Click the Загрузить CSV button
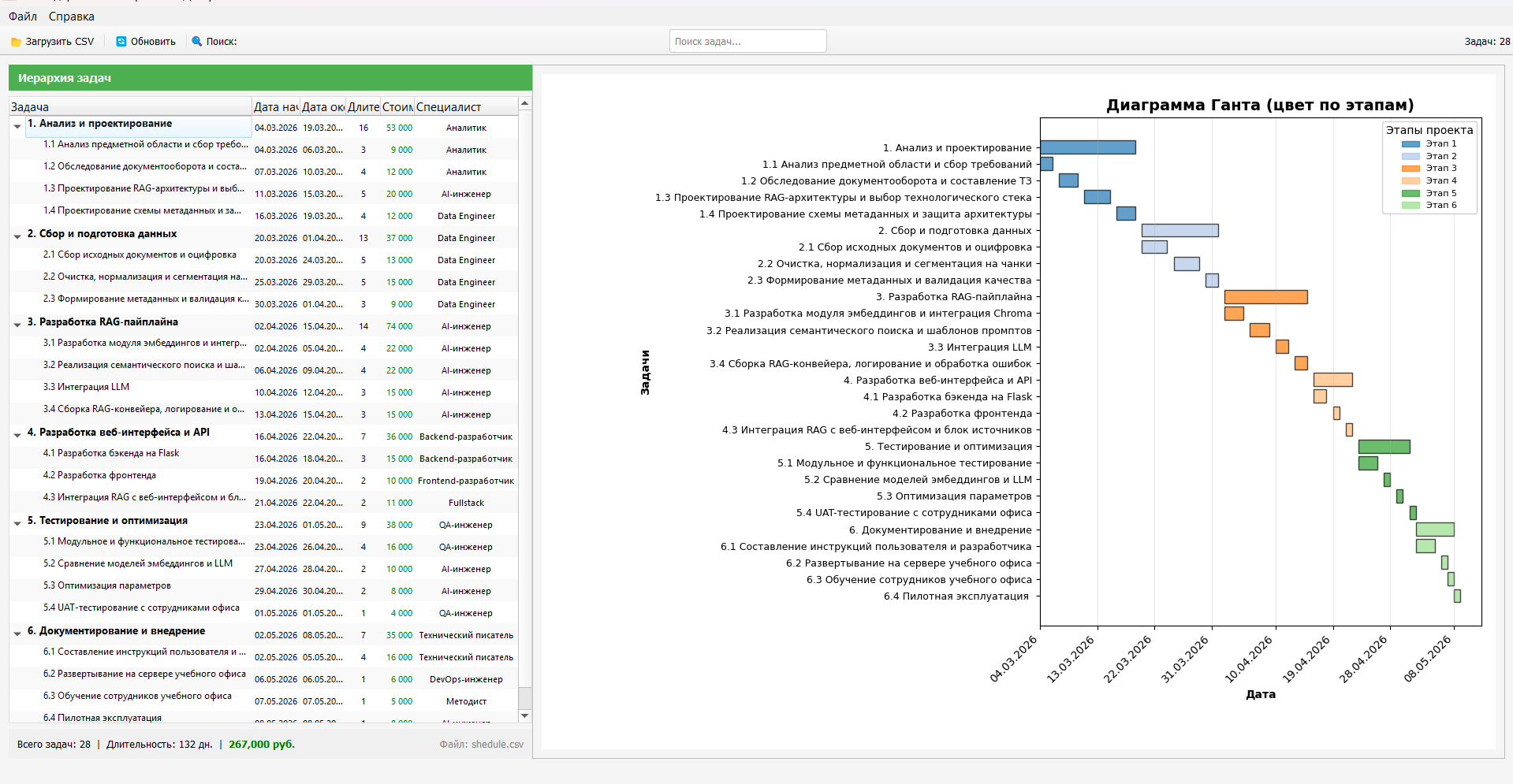This screenshot has width=1513, height=784. [53, 42]
